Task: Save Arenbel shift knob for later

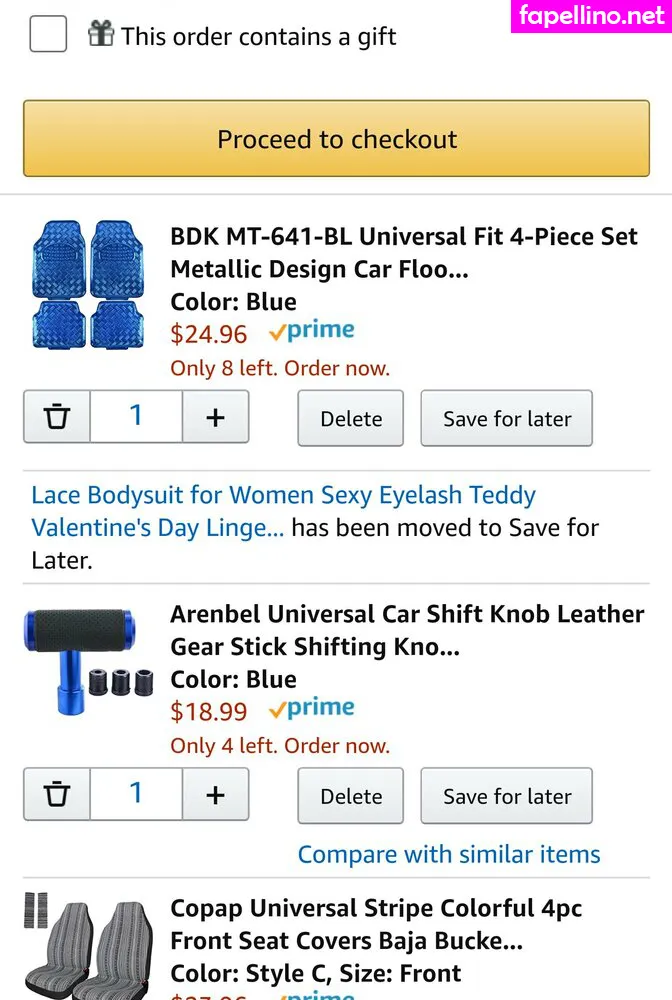Action: click(507, 796)
